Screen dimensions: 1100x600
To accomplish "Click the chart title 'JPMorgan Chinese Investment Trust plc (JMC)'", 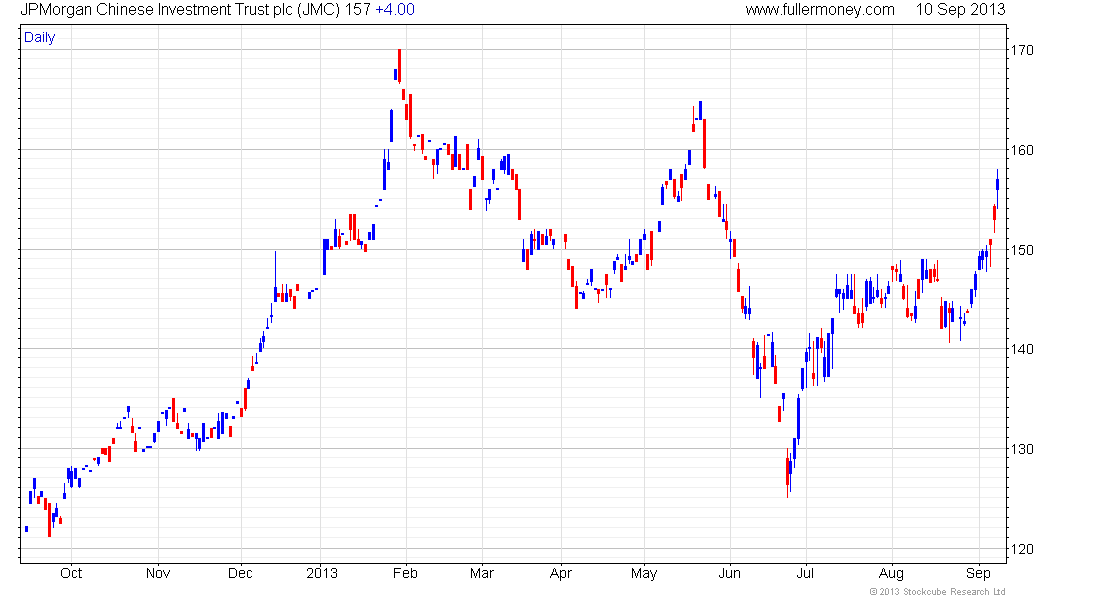I will [x=180, y=10].
